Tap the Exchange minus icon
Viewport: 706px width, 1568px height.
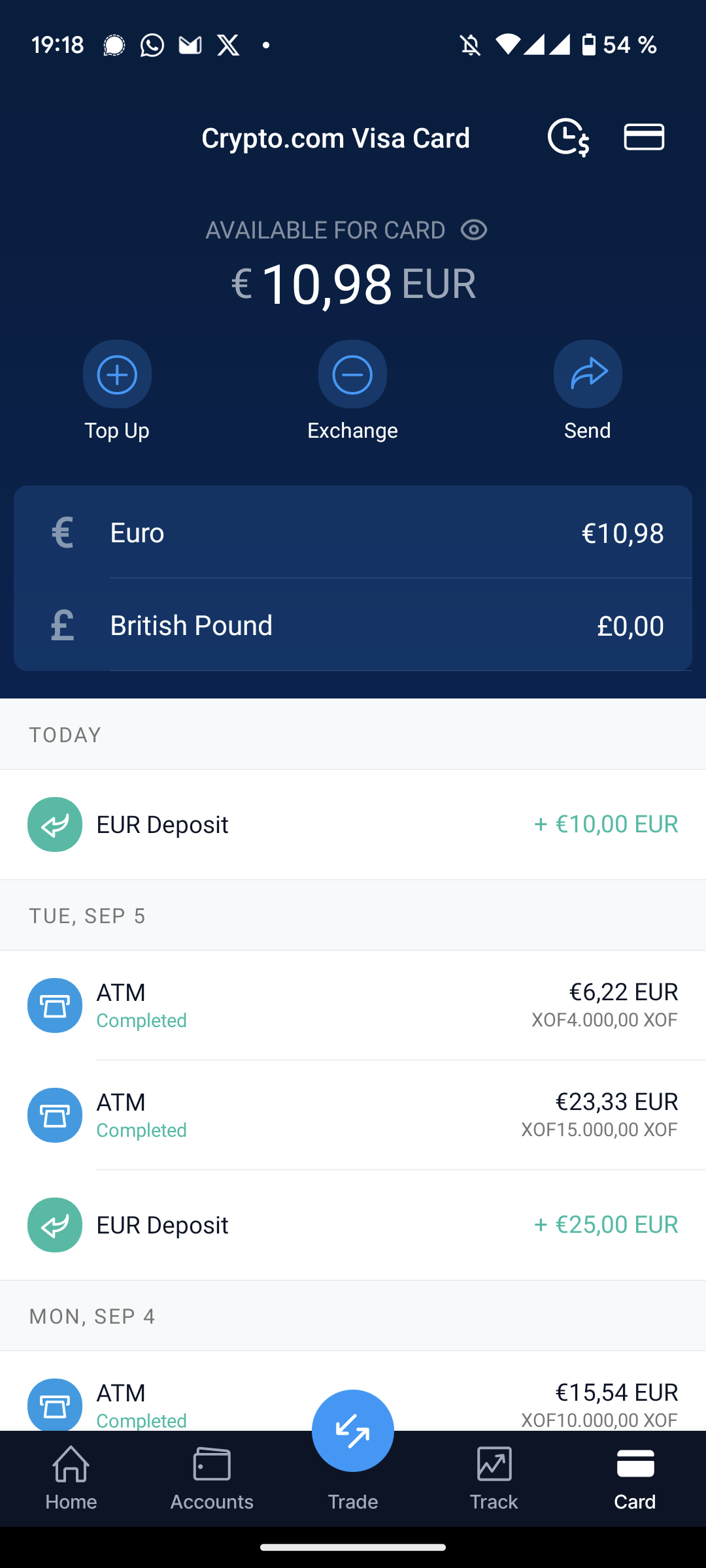tap(352, 374)
